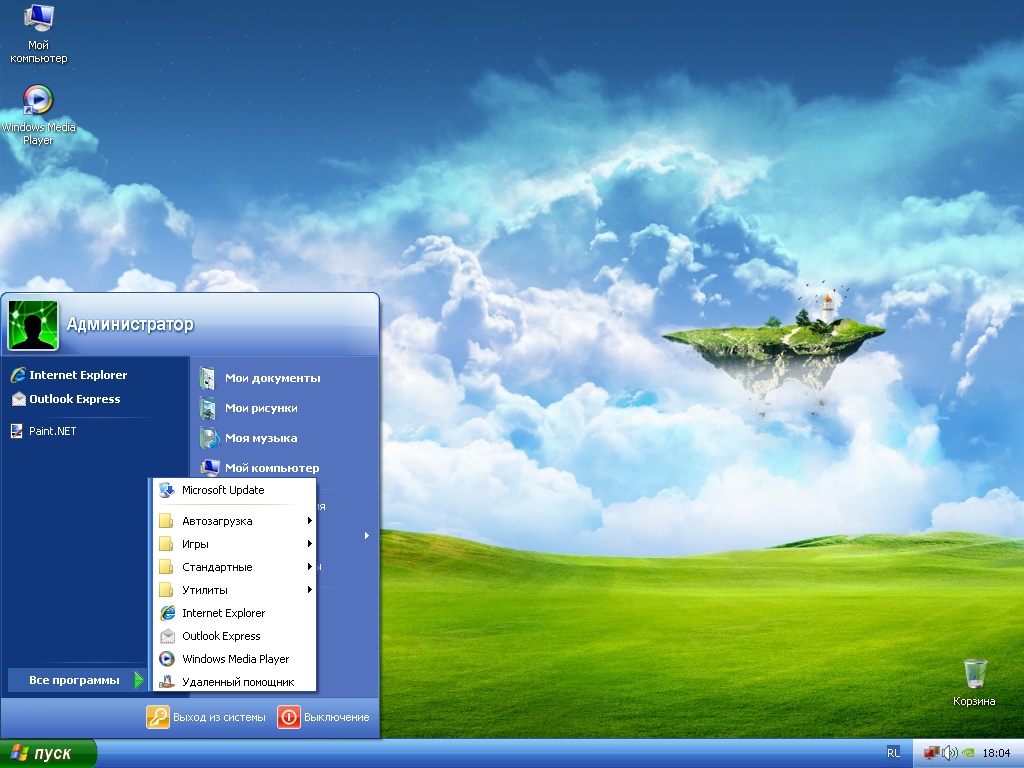
Task: Click the Администратор user name text
Action: (130, 325)
